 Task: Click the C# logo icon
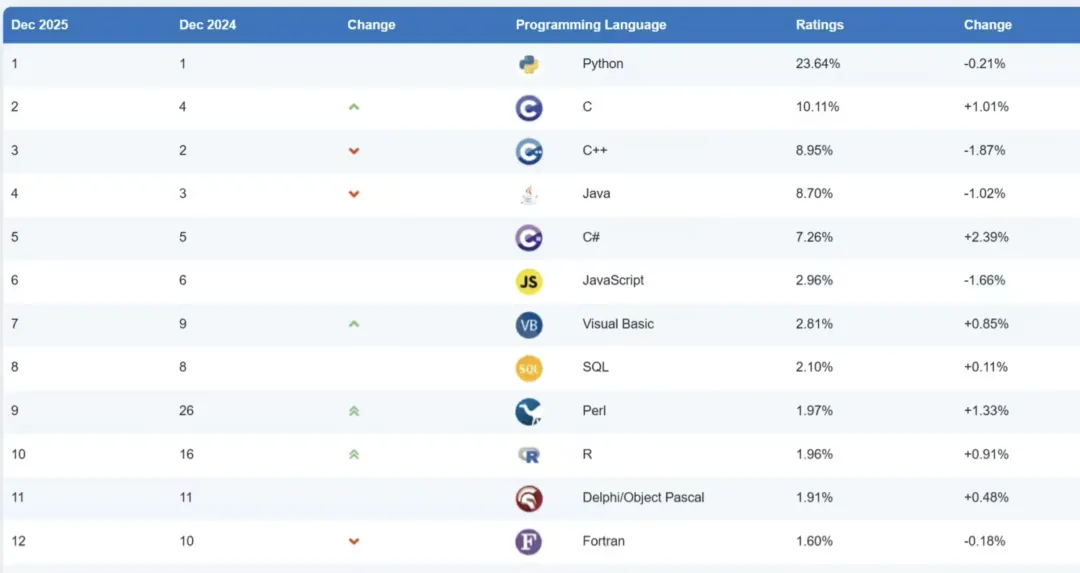pyautogui.click(x=529, y=238)
